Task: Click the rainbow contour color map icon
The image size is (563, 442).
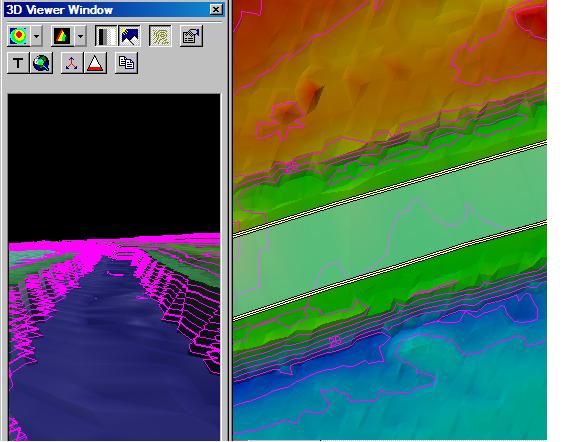Action: [x=18, y=36]
